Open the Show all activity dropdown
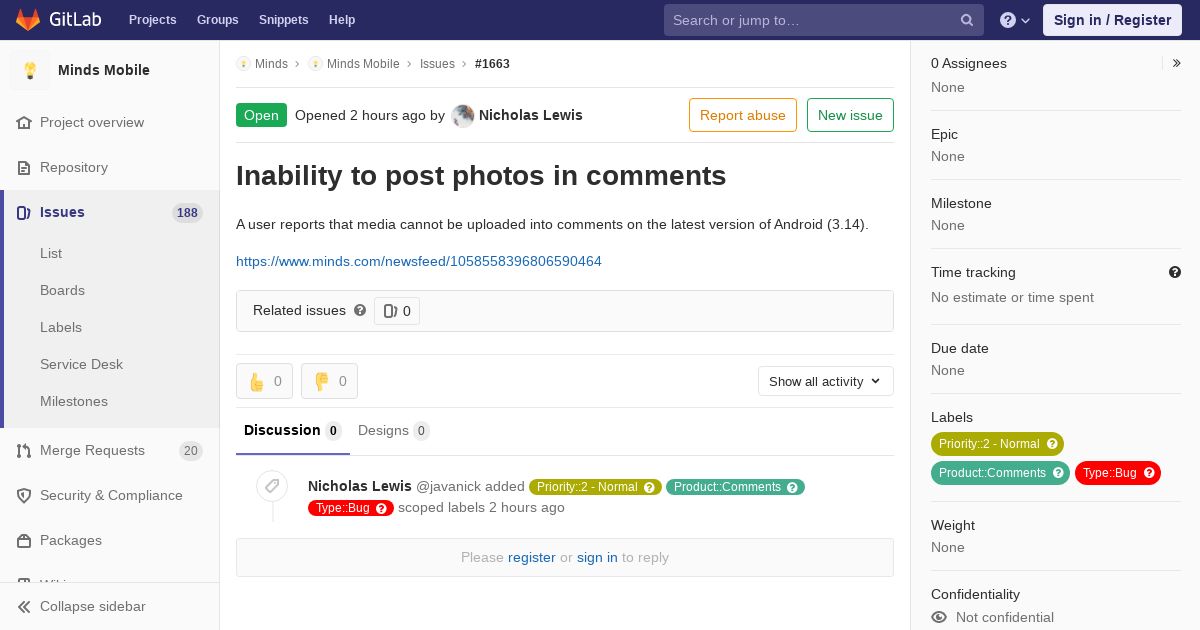The height and width of the screenshot is (630, 1200). click(826, 381)
